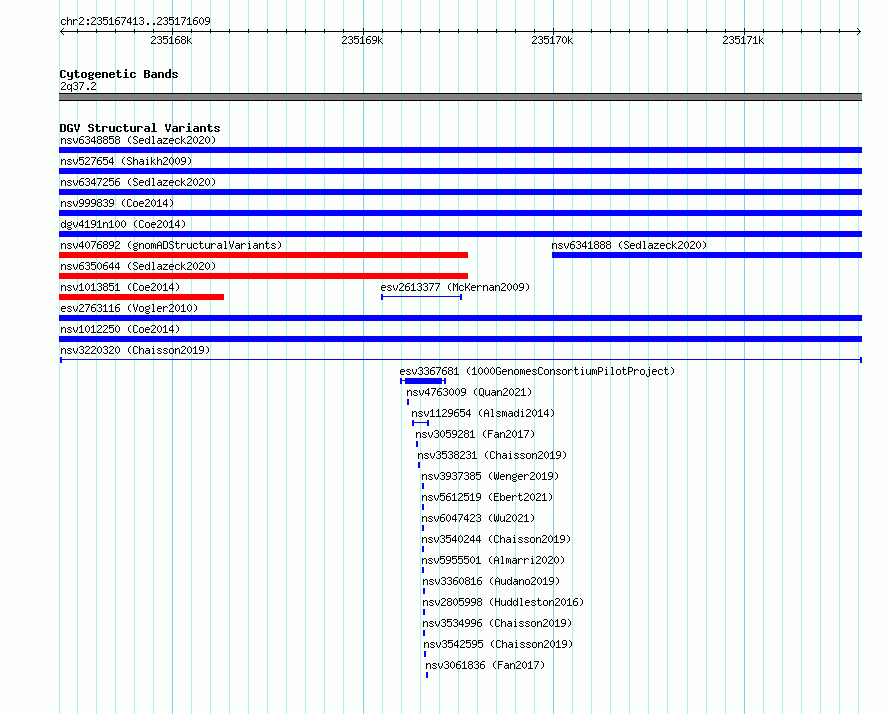Click the 235171k ruler label

pos(743,40)
